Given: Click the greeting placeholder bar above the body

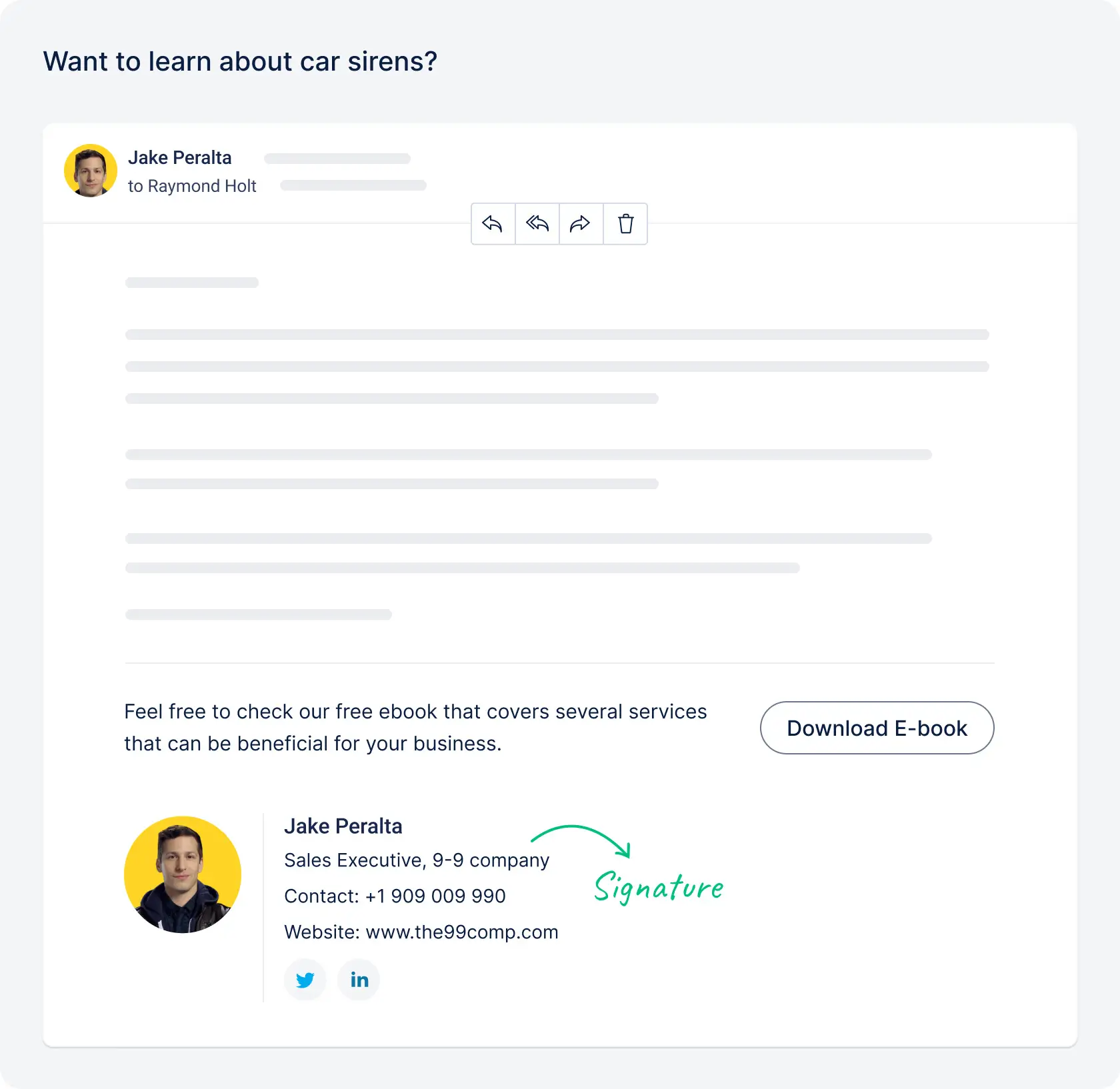Looking at the screenshot, I should point(191,282).
